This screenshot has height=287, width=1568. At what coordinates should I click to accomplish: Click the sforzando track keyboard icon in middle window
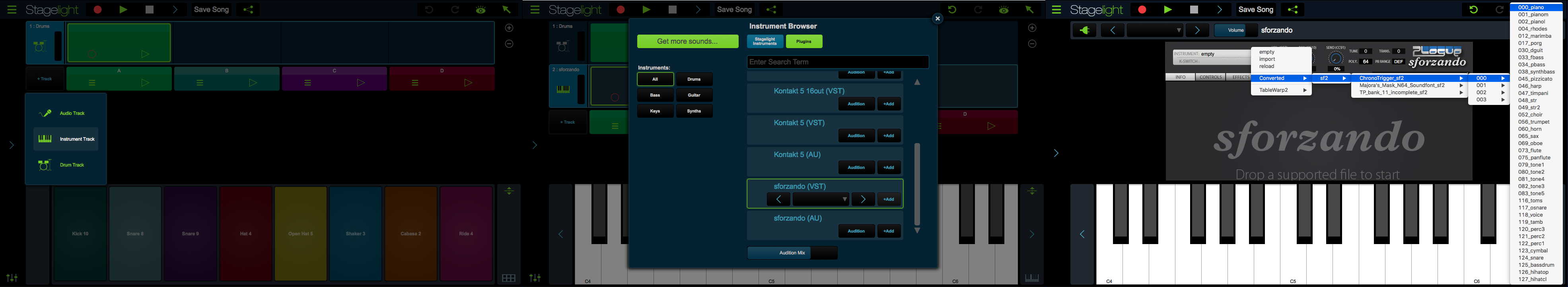pos(563,89)
